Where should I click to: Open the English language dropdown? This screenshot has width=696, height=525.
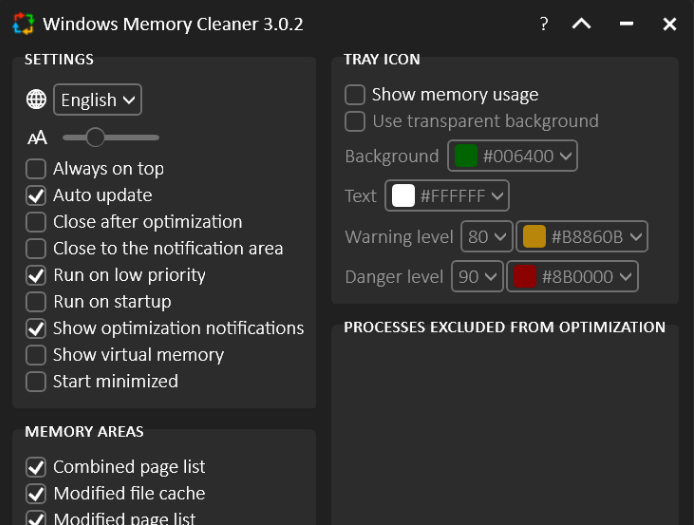[x=97, y=100]
